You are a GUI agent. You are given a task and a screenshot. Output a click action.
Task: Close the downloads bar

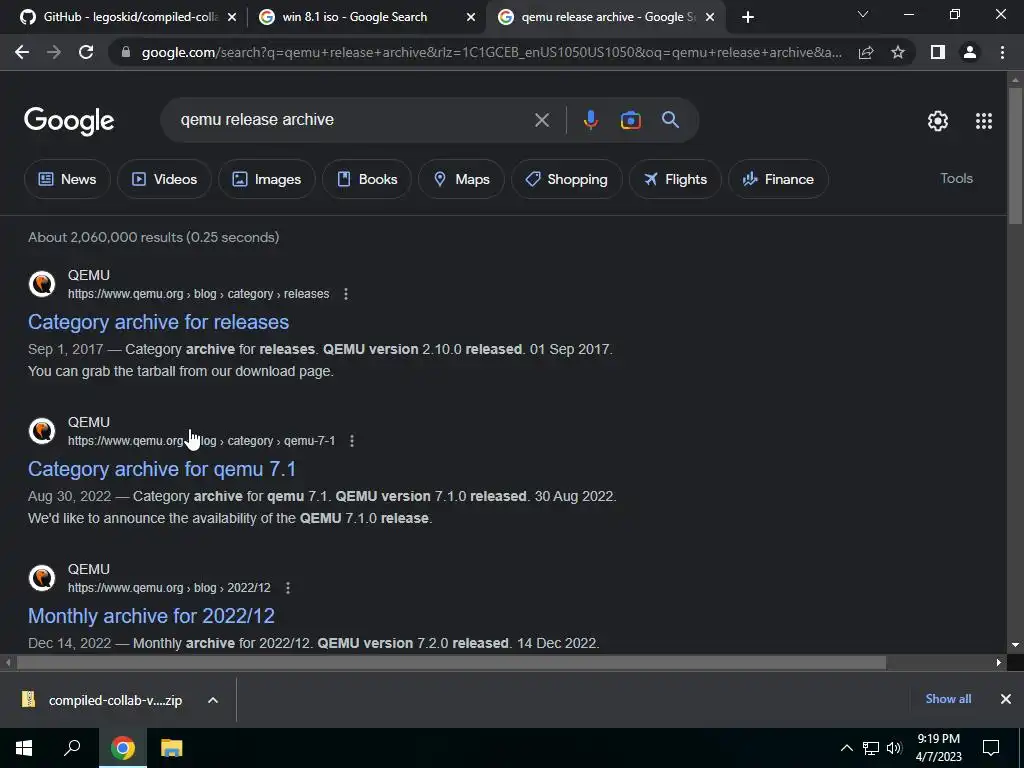click(x=1006, y=699)
